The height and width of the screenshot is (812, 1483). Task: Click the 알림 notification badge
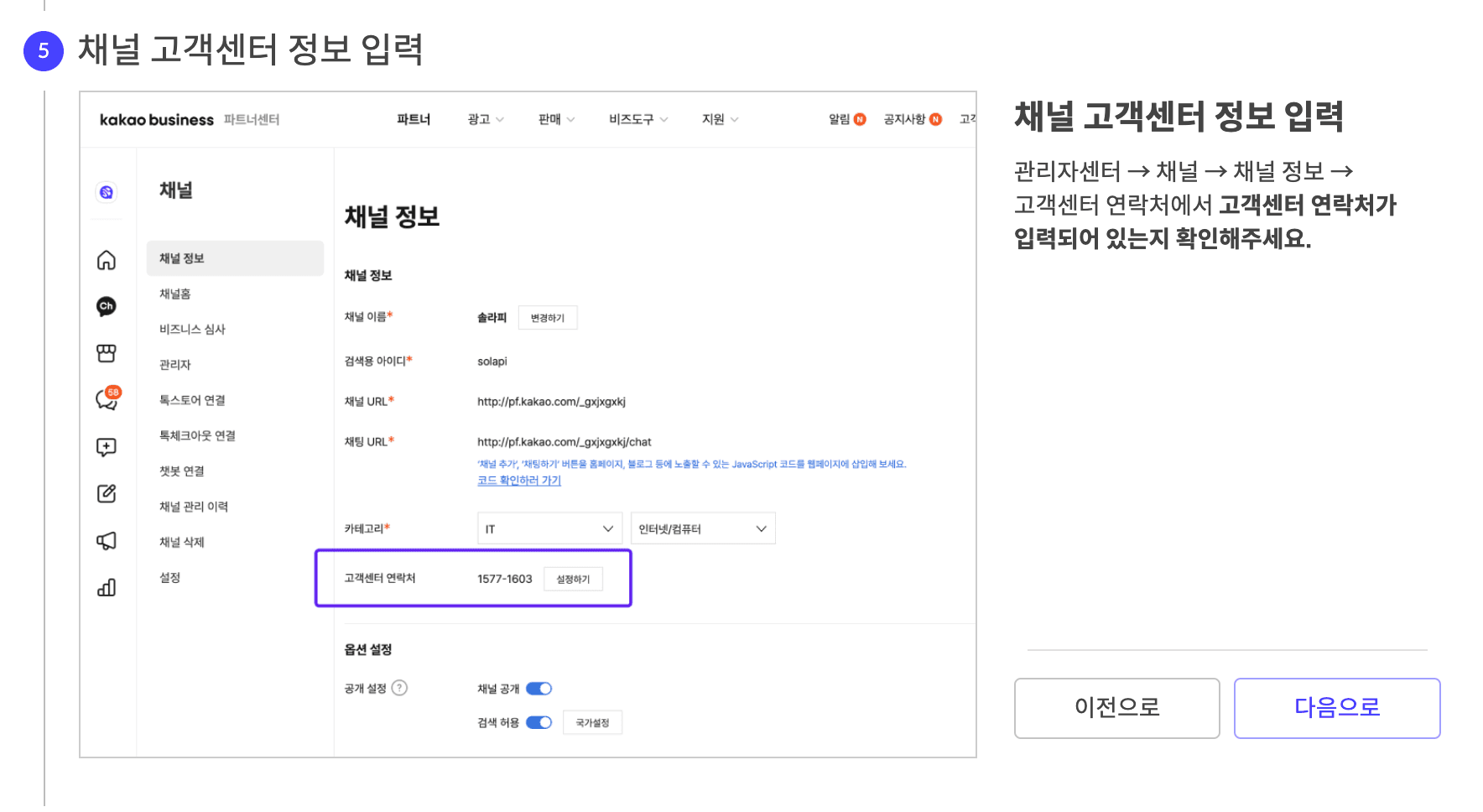tap(860, 119)
